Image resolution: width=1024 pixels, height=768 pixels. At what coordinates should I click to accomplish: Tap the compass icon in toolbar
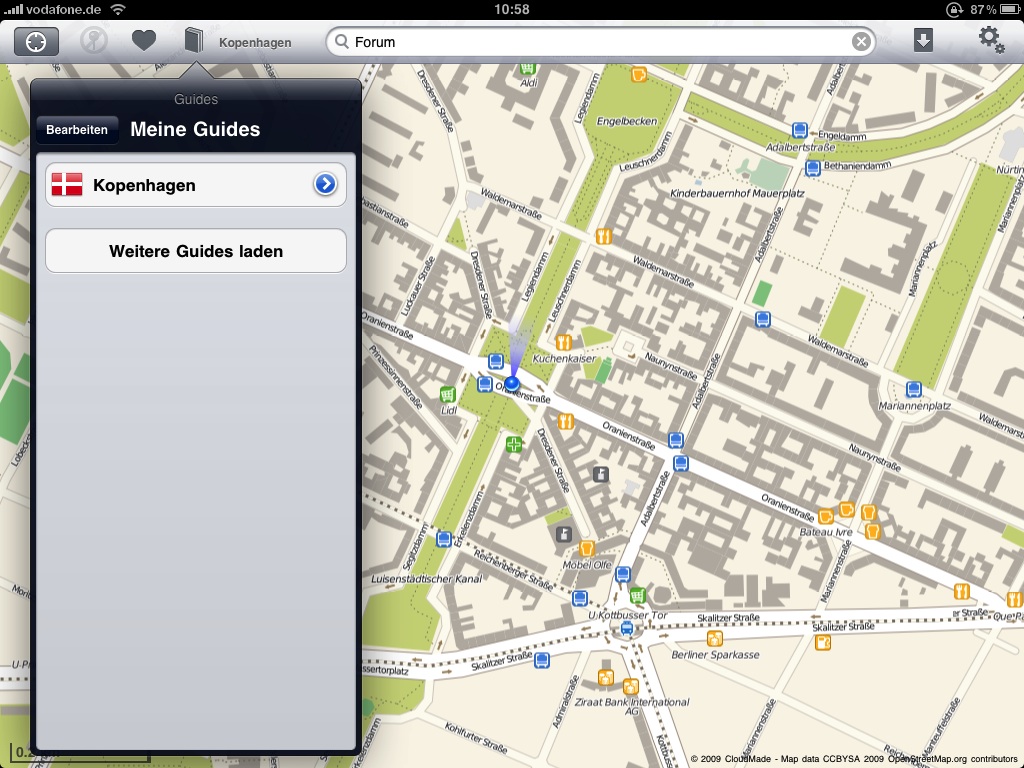[94, 41]
